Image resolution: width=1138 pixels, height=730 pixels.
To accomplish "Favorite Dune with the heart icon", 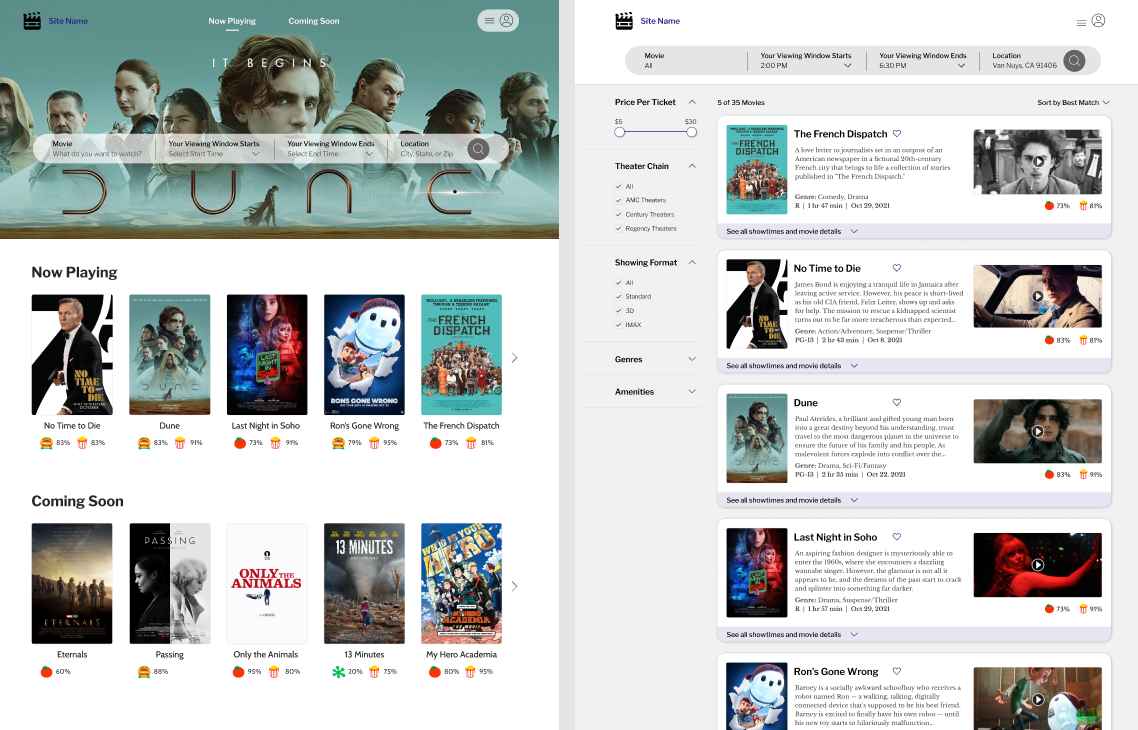I will 897,402.
